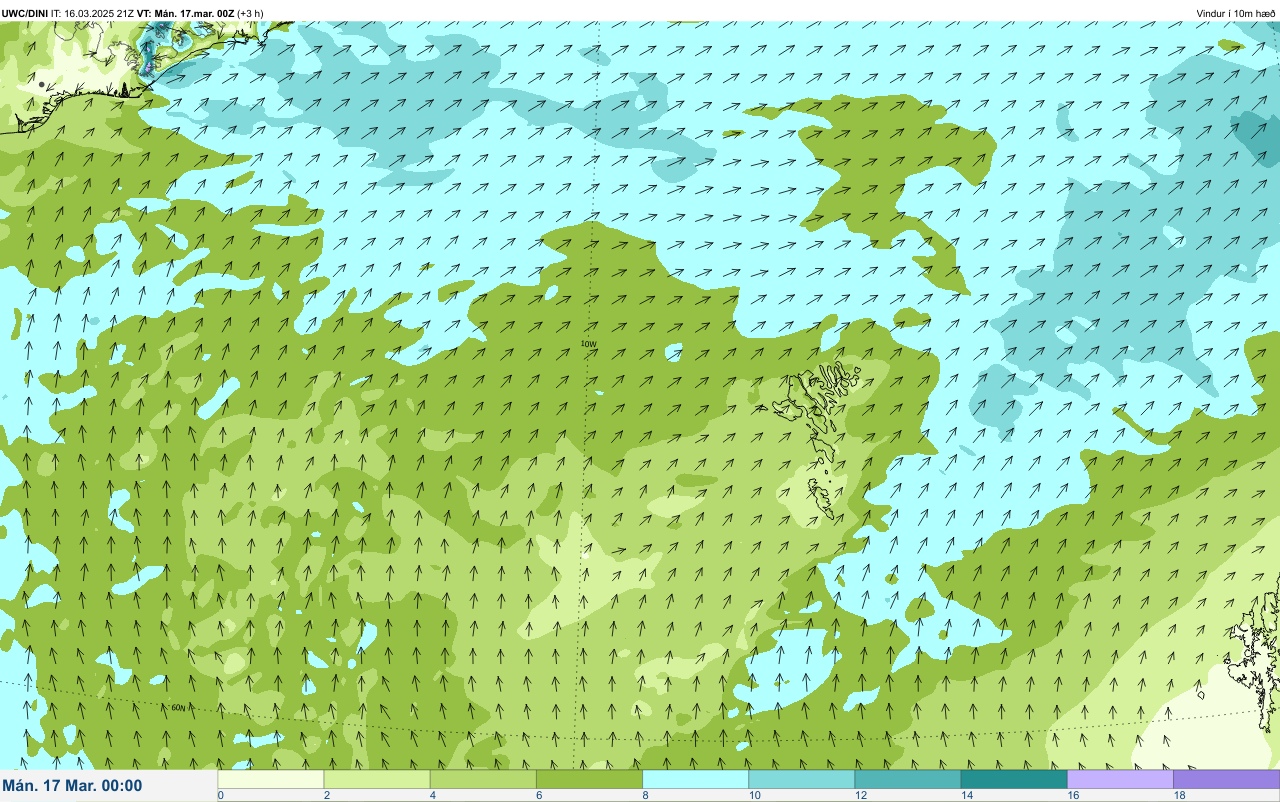This screenshot has width=1280, height=802.
Task: Pick the pale cyan 8–10 legend swatch
Action: coord(695,779)
